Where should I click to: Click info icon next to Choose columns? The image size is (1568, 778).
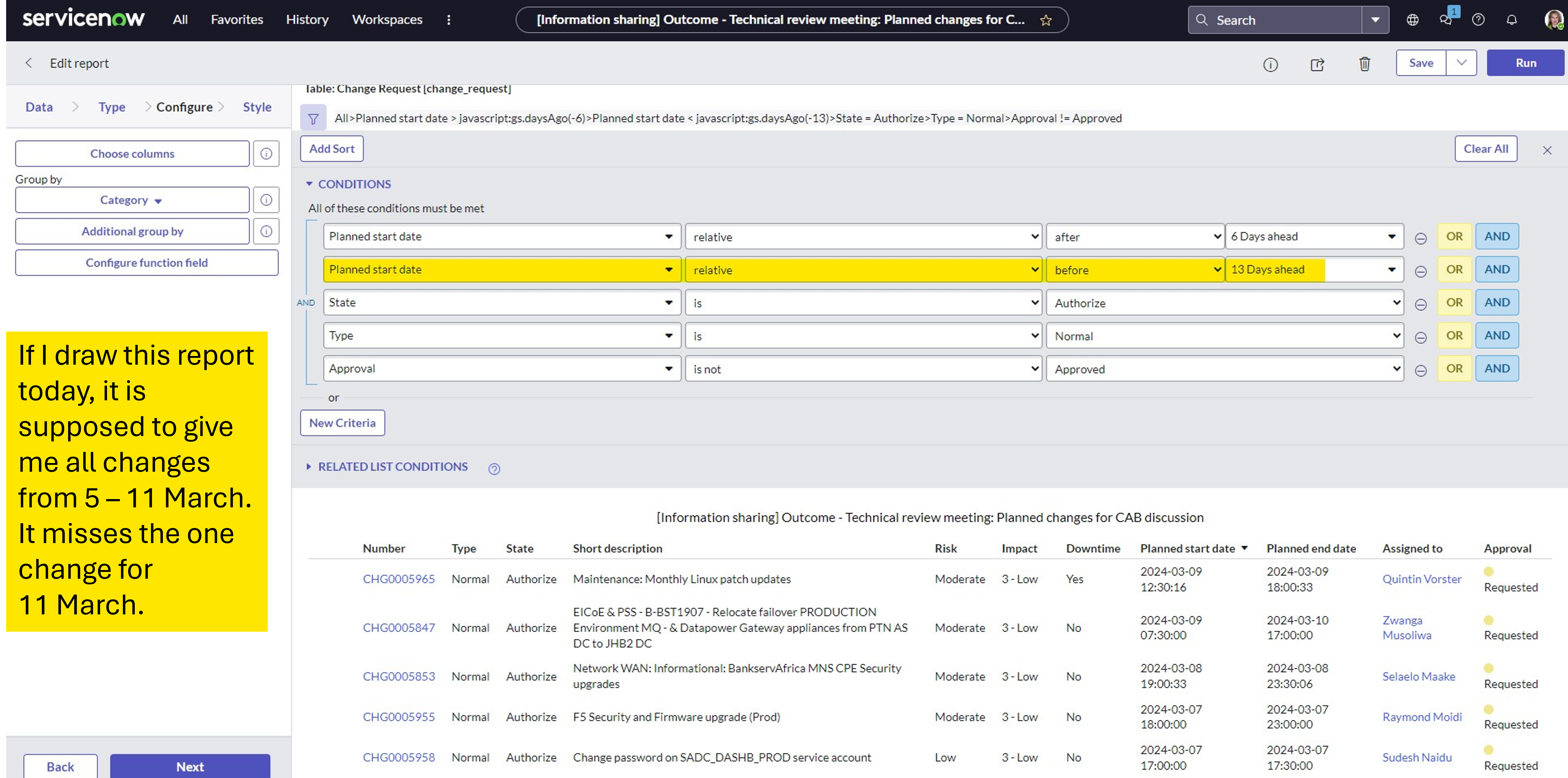coord(266,154)
